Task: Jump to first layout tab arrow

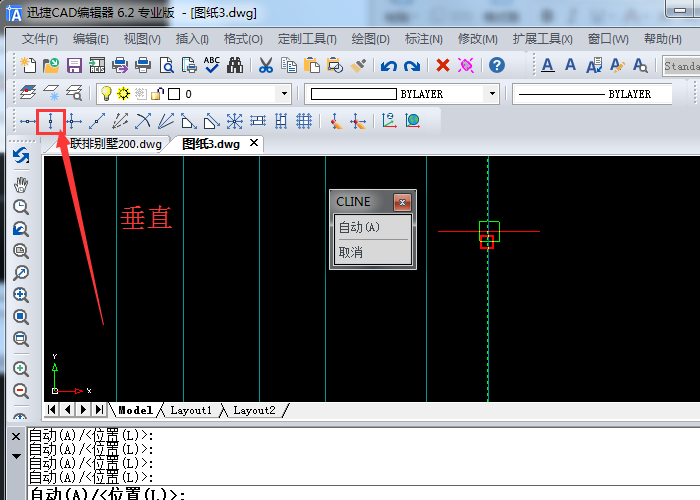Action: tap(51, 409)
